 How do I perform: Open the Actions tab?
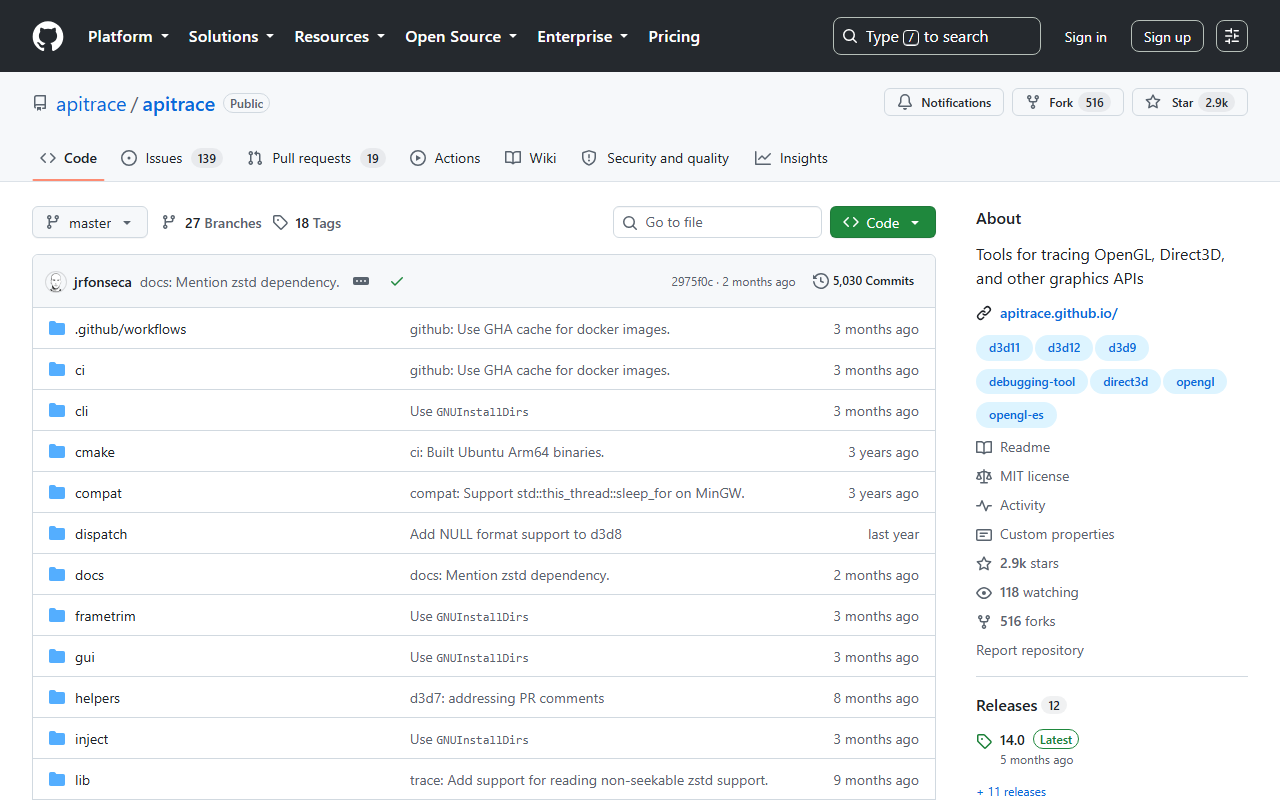click(445, 158)
